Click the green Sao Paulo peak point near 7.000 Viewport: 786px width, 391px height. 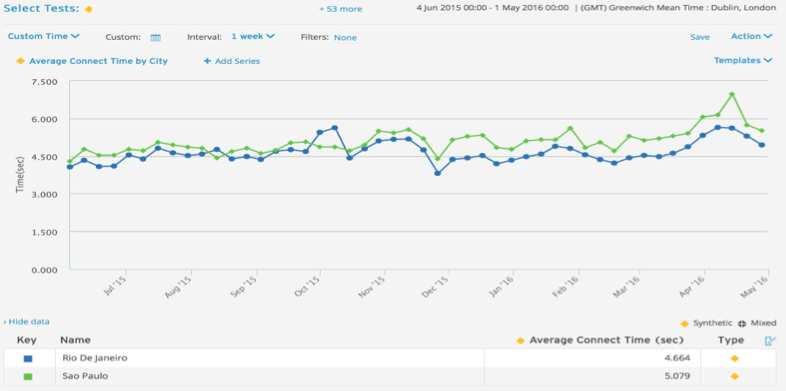[x=732, y=94]
